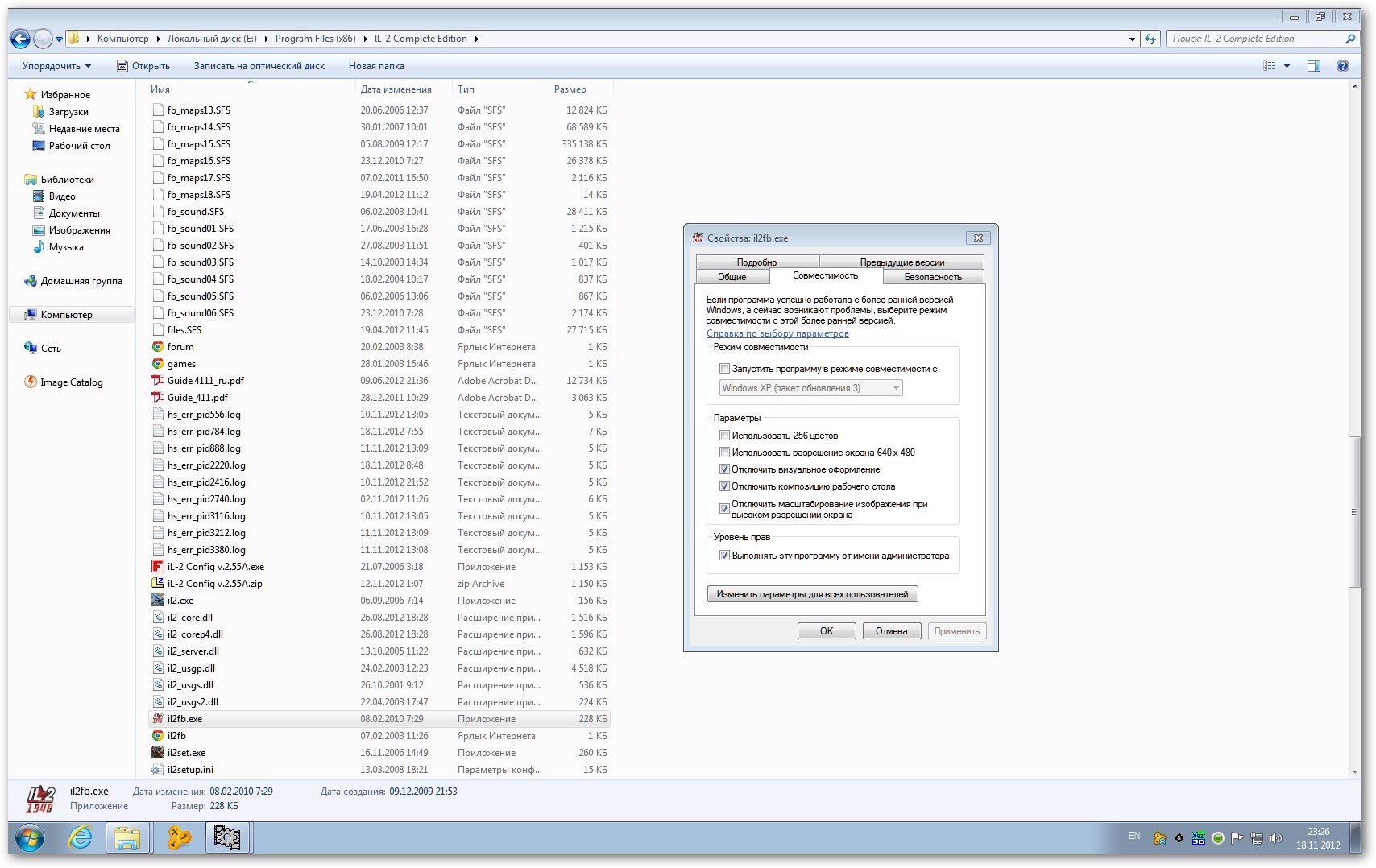Select the file hs_err_pid2220.log
The height and width of the screenshot is (868, 1376).
point(379,465)
